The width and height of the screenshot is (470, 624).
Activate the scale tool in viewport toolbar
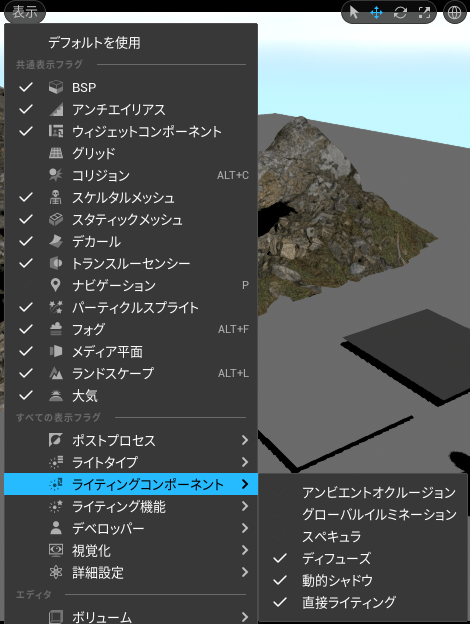pos(424,13)
